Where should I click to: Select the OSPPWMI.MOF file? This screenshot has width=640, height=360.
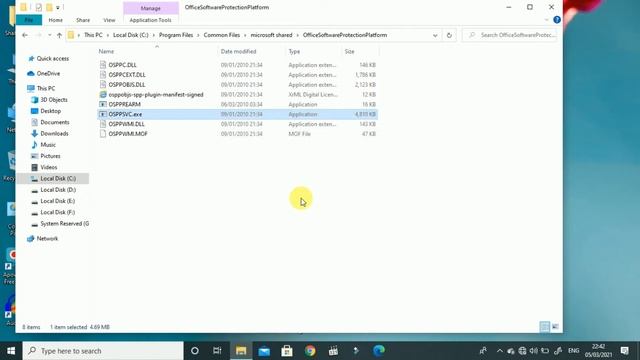[128, 134]
